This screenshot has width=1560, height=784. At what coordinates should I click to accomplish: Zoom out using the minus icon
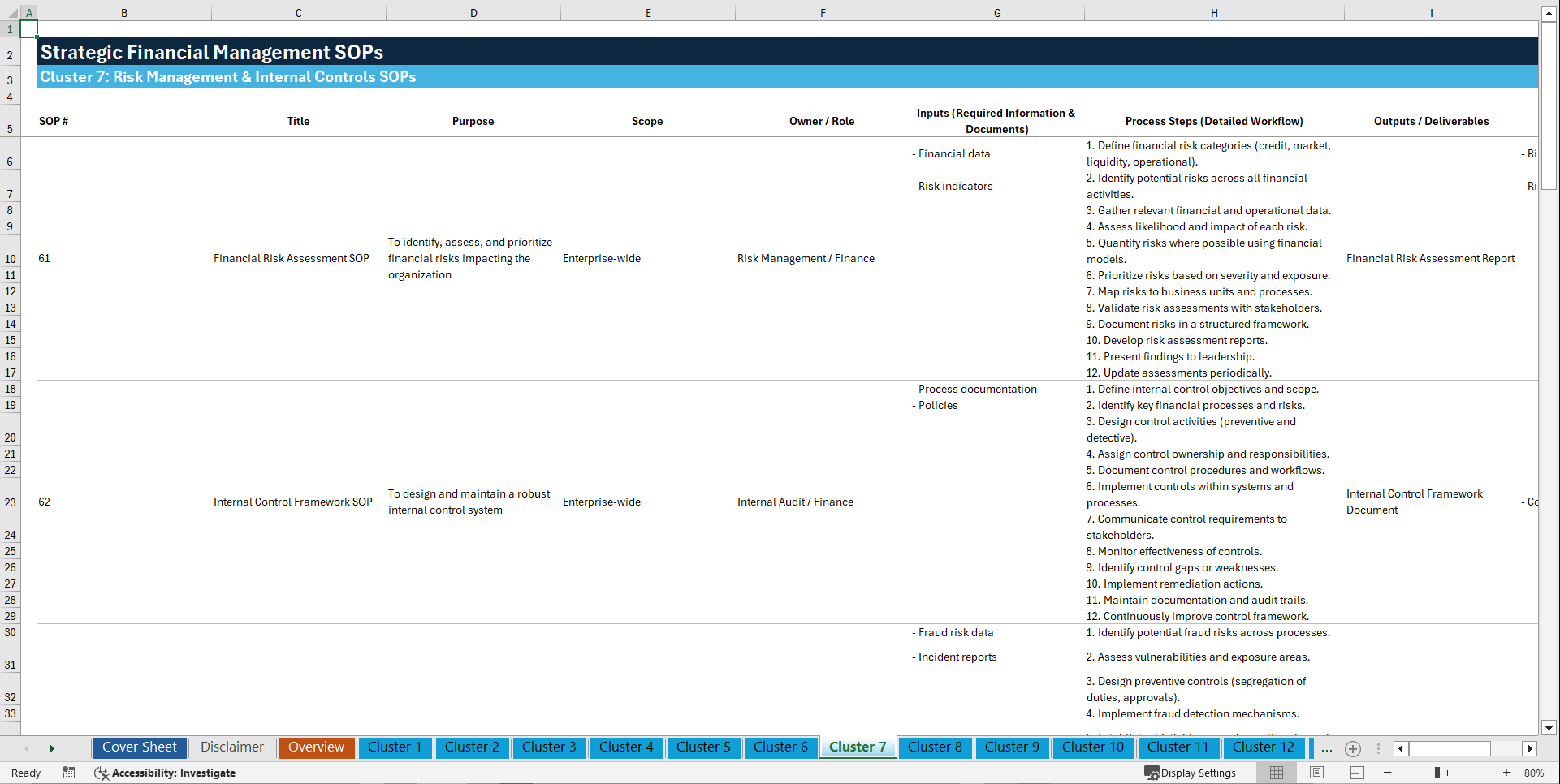click(x=1388, y=773)
